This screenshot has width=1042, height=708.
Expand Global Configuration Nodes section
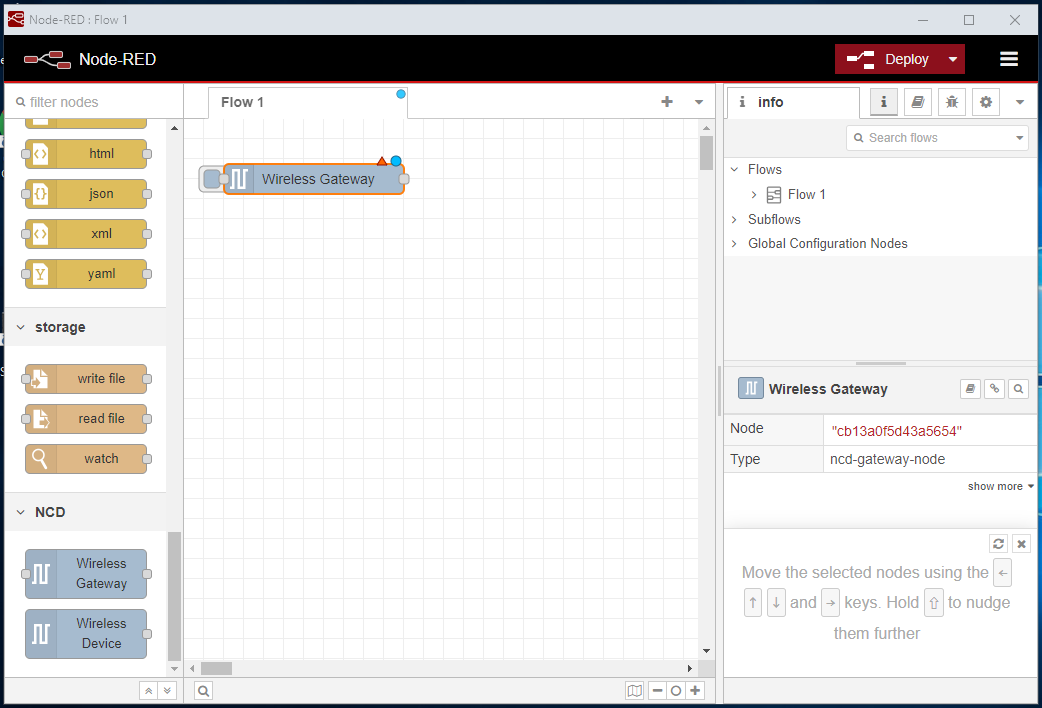pos(734,244)
